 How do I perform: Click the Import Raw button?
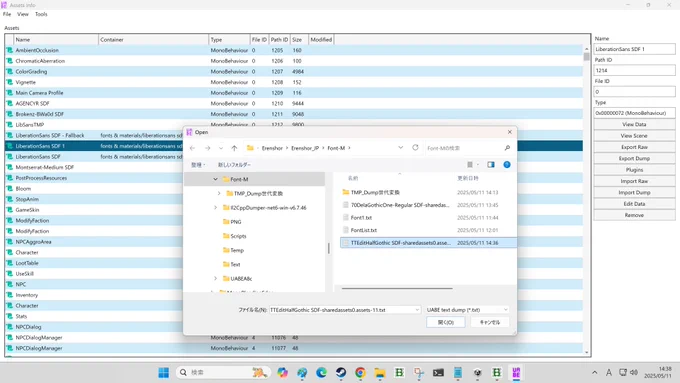634,181
